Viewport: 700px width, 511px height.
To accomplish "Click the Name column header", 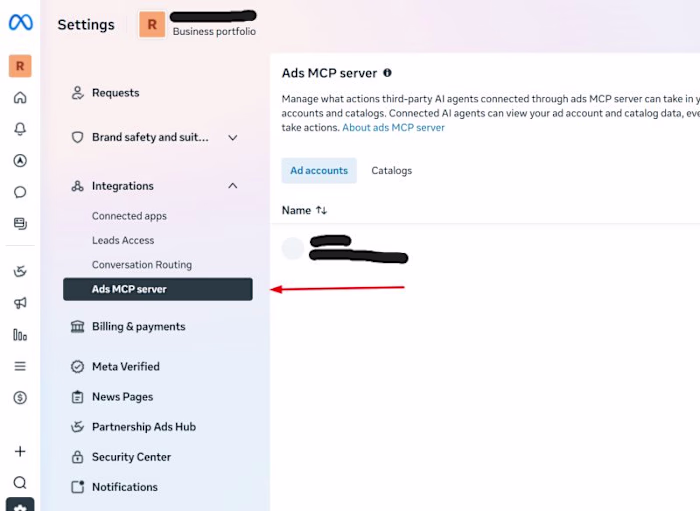I will coord(296,210).
